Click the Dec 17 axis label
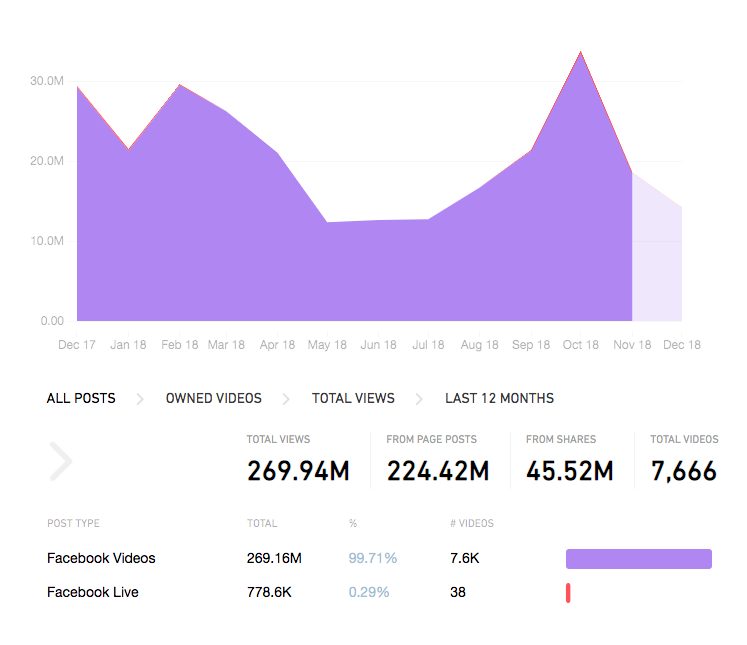 [x=77, y=345]
